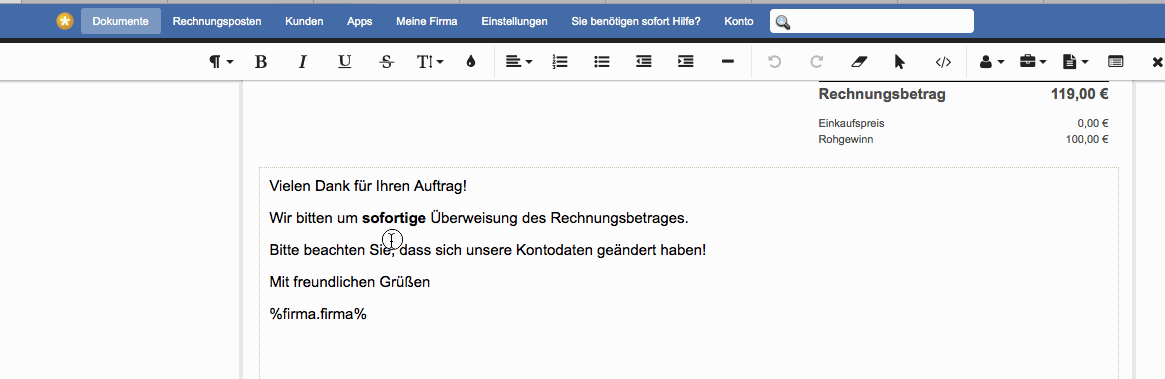Screen dimensions: 1165x379
Task: Open the Meine Firma menu
Action: tap(426, 22)
